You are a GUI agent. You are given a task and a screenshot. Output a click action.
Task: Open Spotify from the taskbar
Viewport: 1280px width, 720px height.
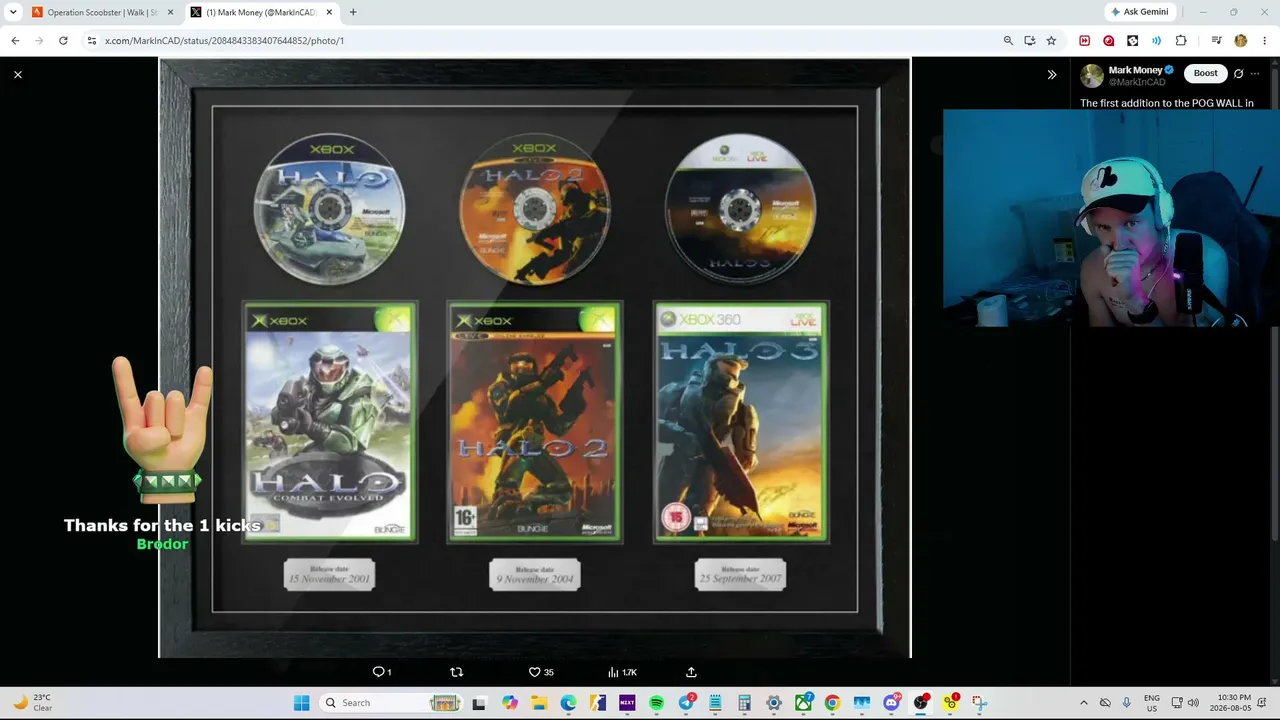tap(656, 703)
